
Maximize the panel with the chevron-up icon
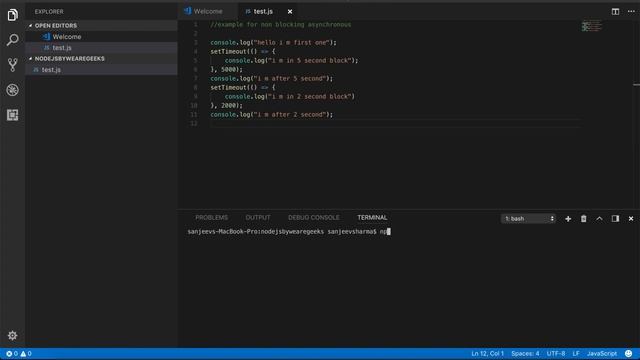[599, 219]
